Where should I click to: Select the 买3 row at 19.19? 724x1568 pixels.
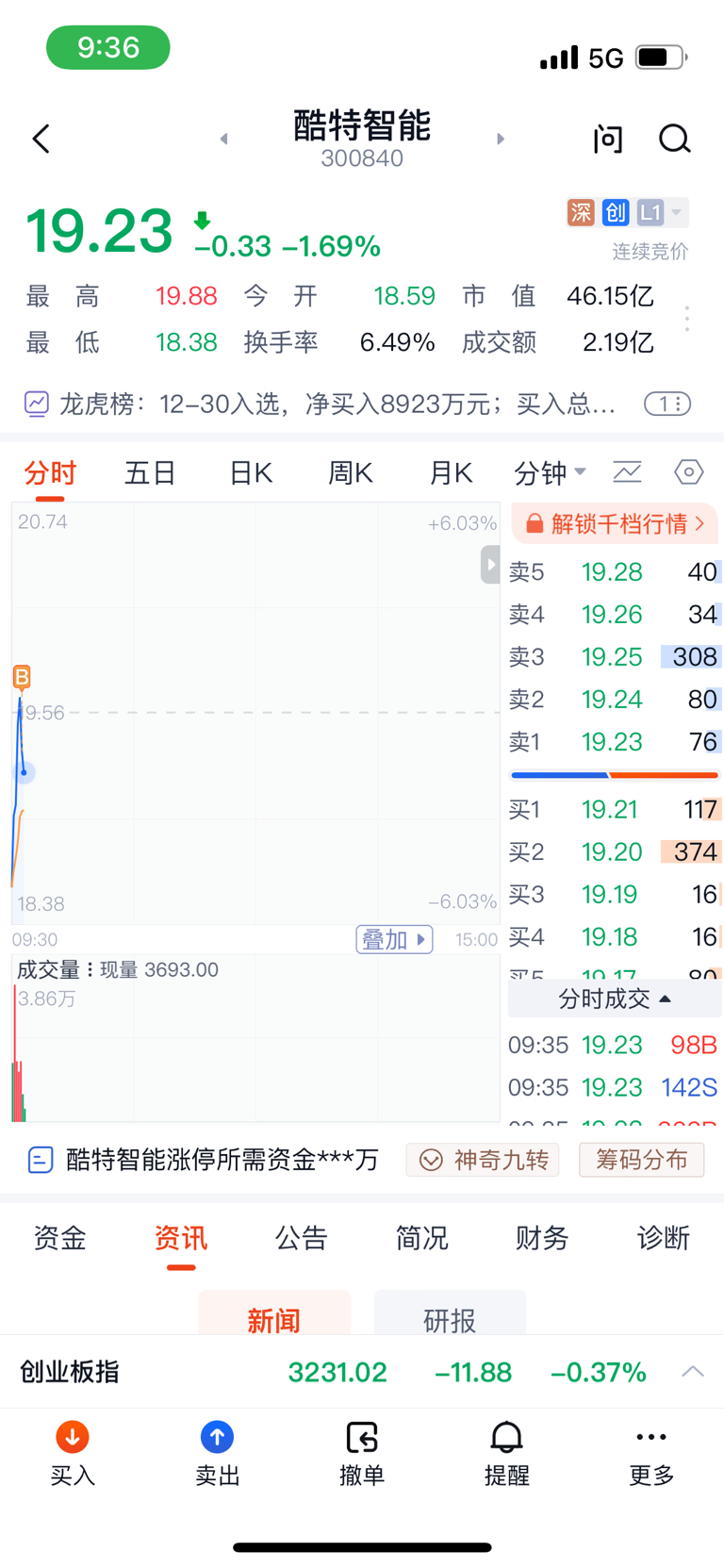click(615, 895)
